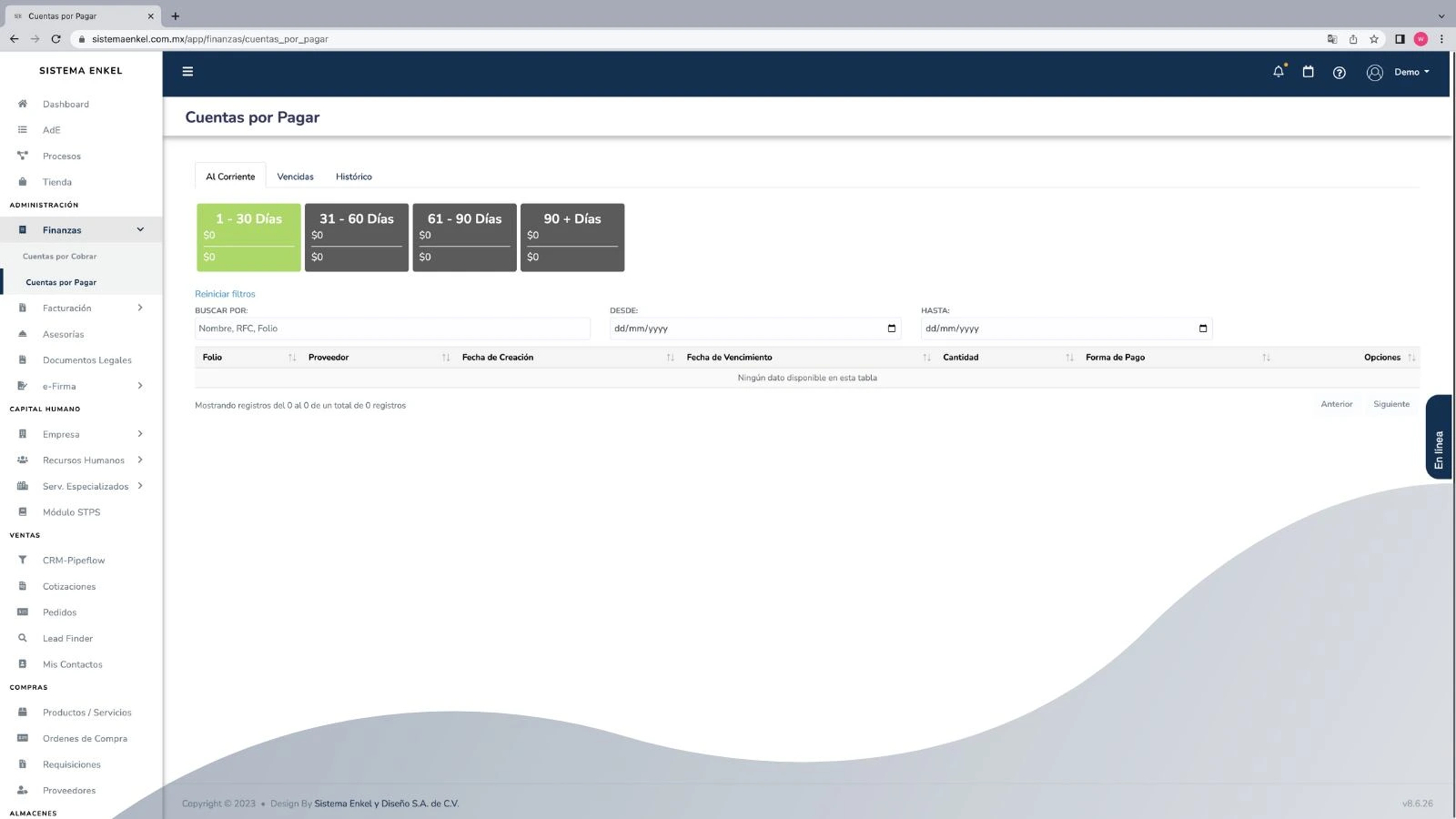Open the user profile icon
Screen dimensions: 1456x819
pyautogui.click(x=1374, y=73)
